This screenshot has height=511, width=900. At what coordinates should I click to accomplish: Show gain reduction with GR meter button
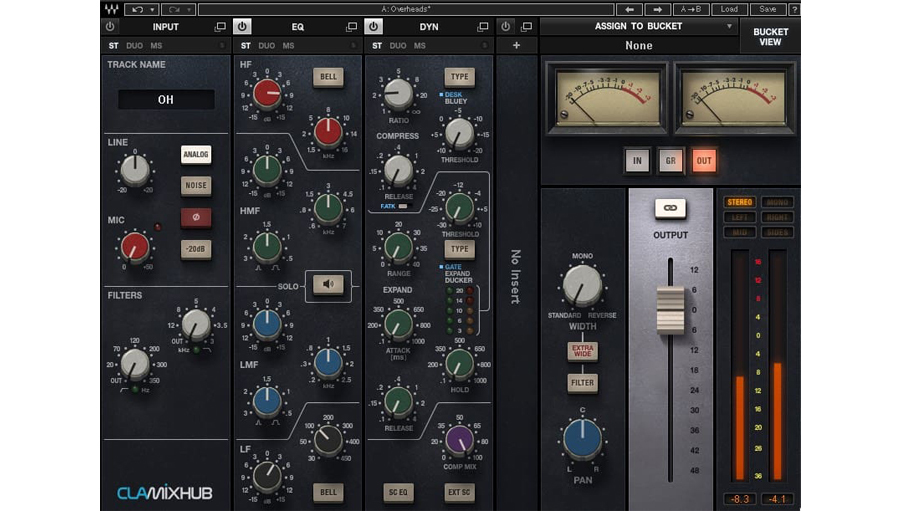coord(670,161)
